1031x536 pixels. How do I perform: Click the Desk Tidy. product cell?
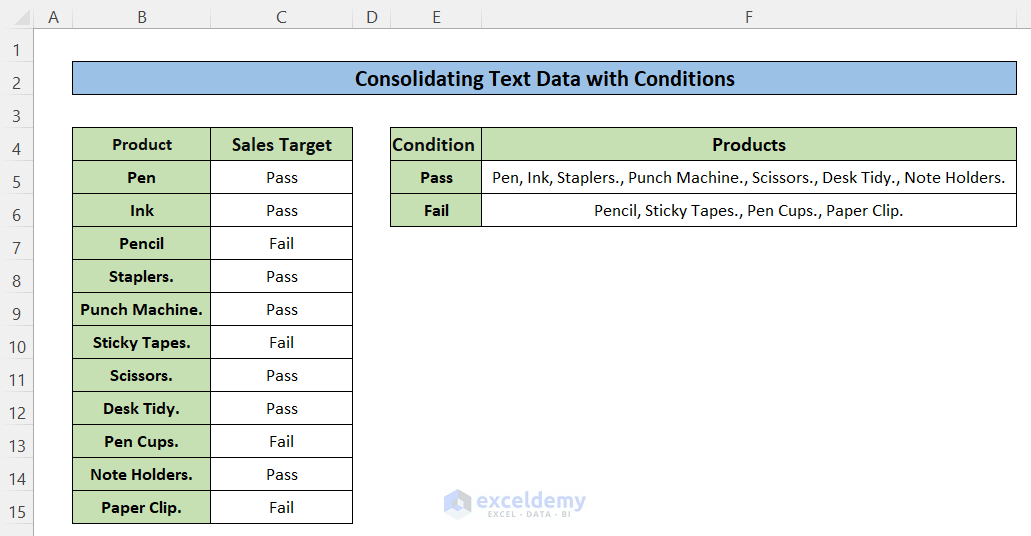[x=141, y=408]
